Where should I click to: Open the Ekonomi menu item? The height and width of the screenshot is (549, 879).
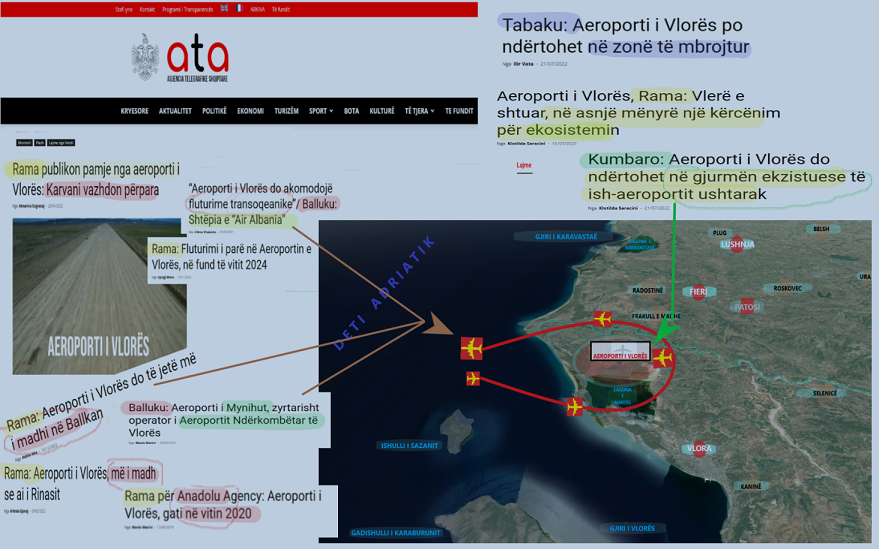coord(250,111)
